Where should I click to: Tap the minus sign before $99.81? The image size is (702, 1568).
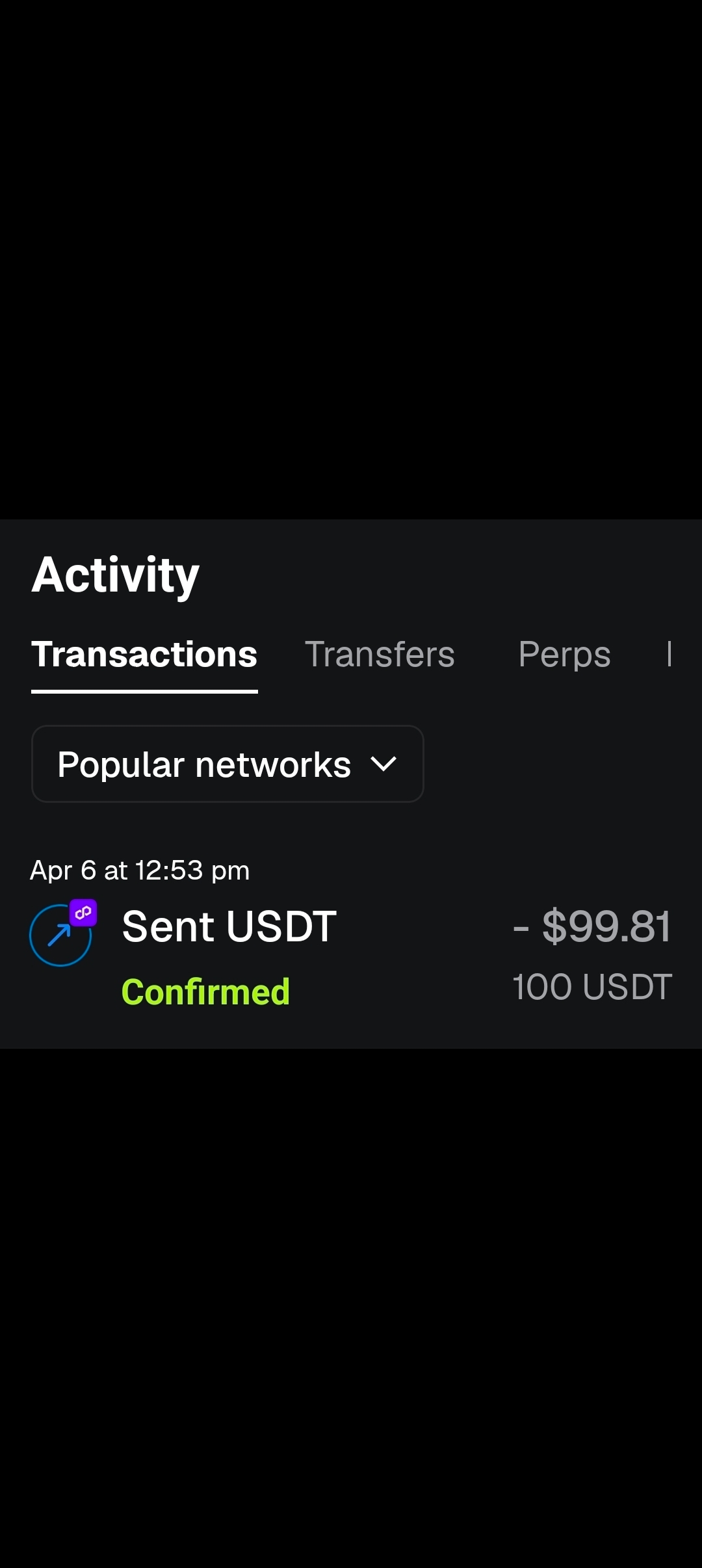[x=521, y=927]
